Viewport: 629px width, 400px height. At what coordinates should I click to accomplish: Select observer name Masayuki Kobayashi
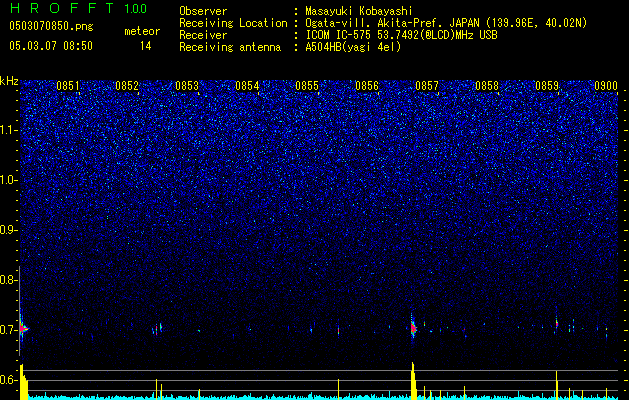tap(359, 11)
